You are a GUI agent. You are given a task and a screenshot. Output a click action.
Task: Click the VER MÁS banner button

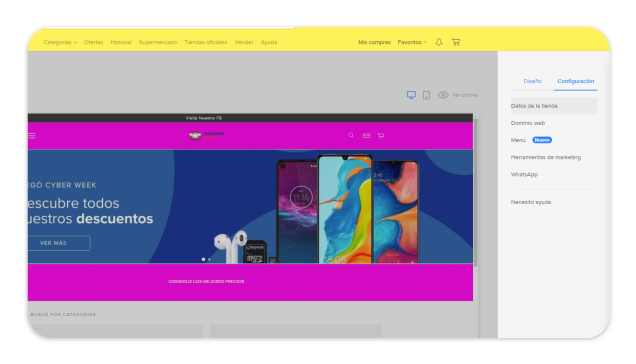(59, 243)
